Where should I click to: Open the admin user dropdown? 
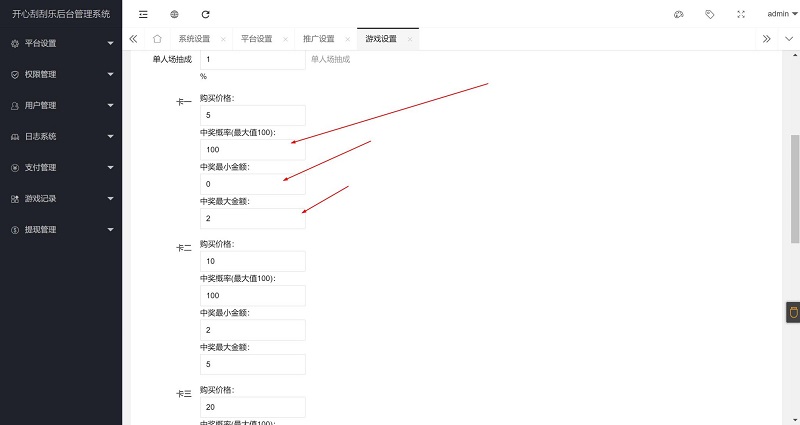(781, 14)
